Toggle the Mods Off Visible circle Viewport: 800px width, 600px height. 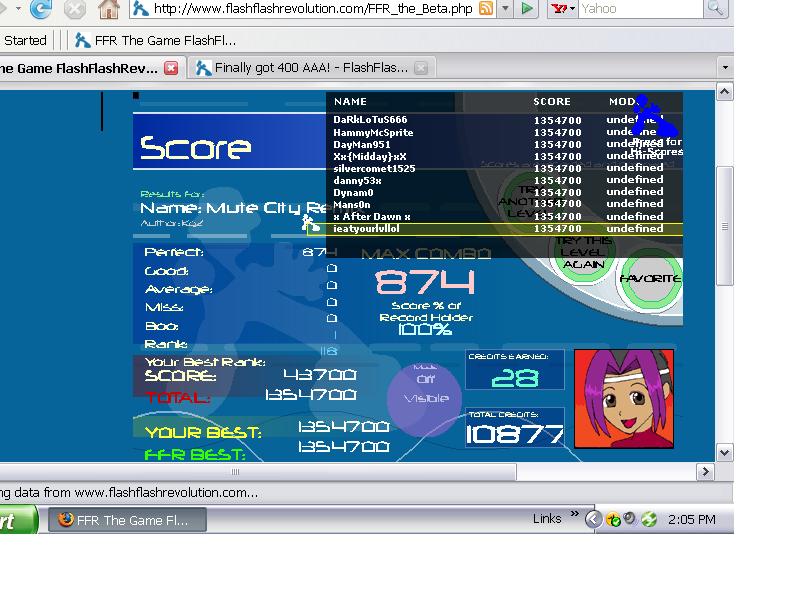pos(424,398)
